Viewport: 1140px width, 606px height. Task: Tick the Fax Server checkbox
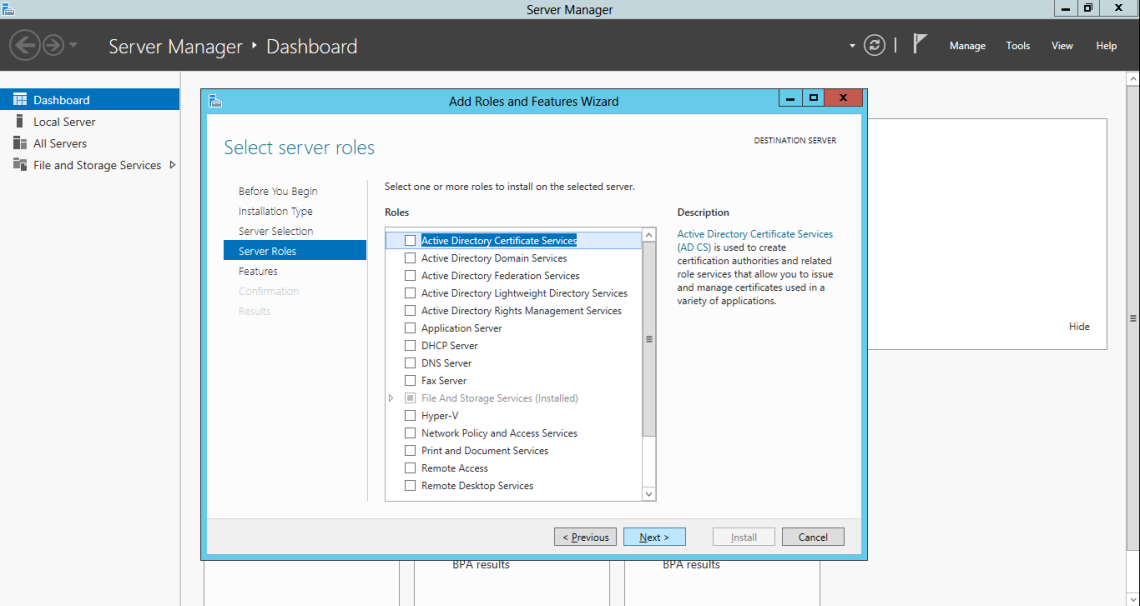410,380
